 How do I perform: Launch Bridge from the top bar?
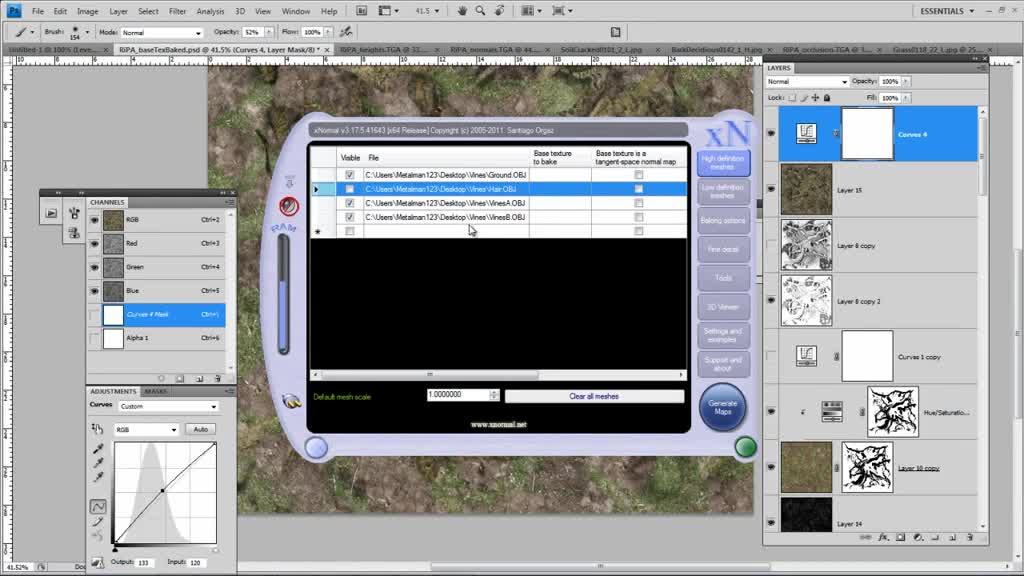(361, 10)
